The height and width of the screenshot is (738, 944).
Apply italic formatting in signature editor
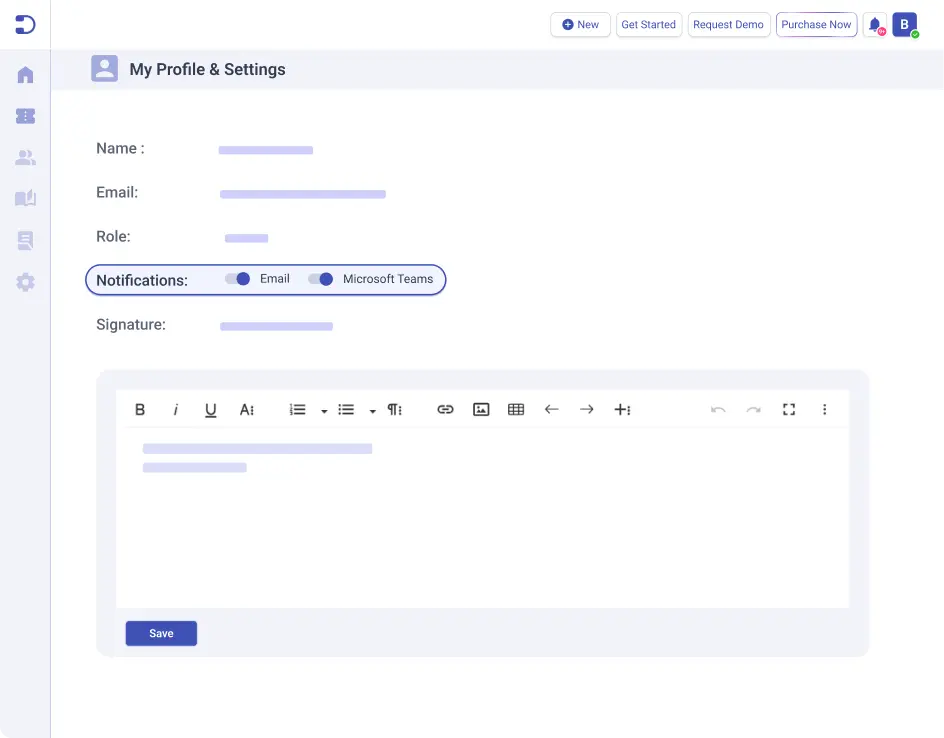pos(176,410)
